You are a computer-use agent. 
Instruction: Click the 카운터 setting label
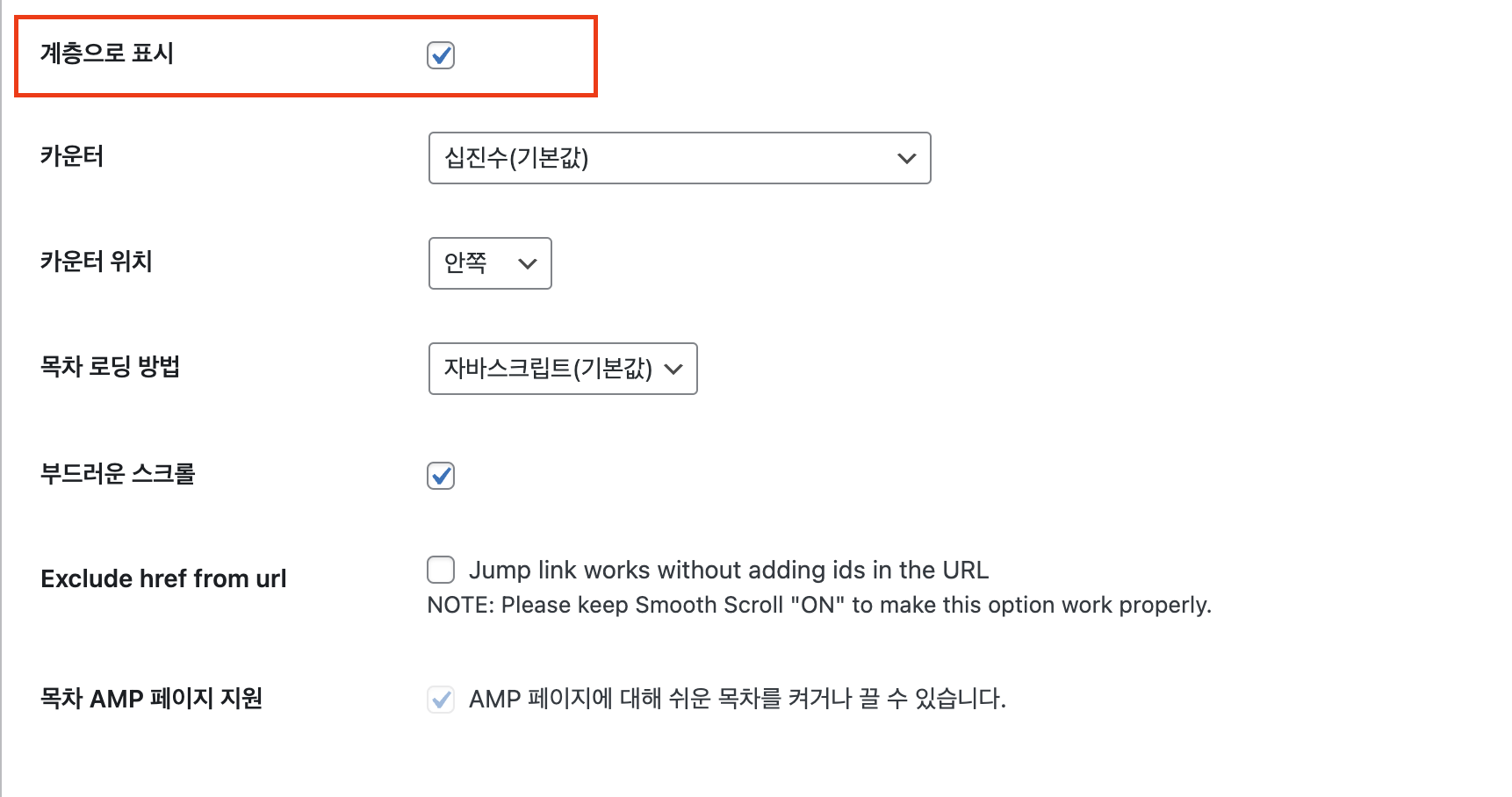click(73, 156)
